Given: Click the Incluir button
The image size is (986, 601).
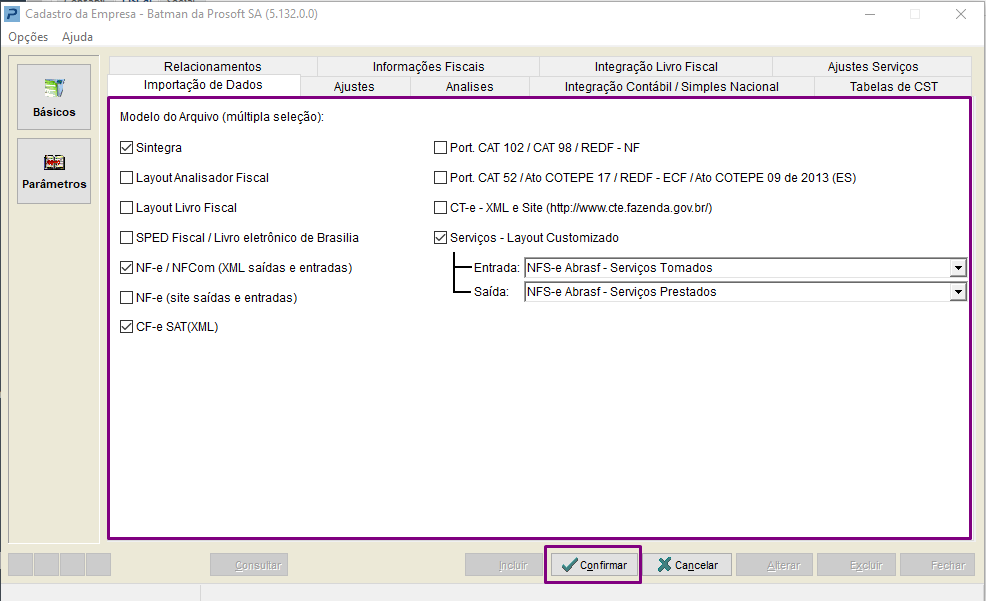Looking at the screenshot, I should (505, 565).
